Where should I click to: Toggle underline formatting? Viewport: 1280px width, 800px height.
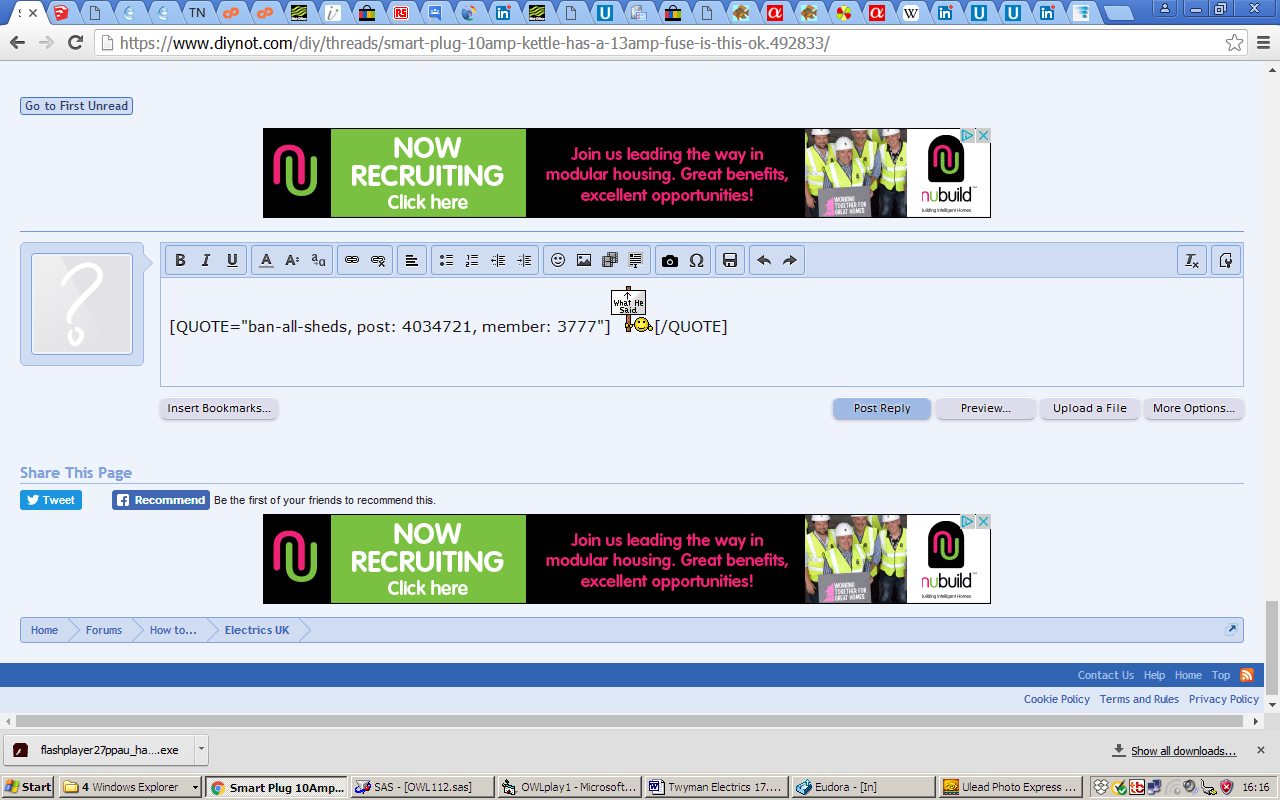[x=232, y=260]
